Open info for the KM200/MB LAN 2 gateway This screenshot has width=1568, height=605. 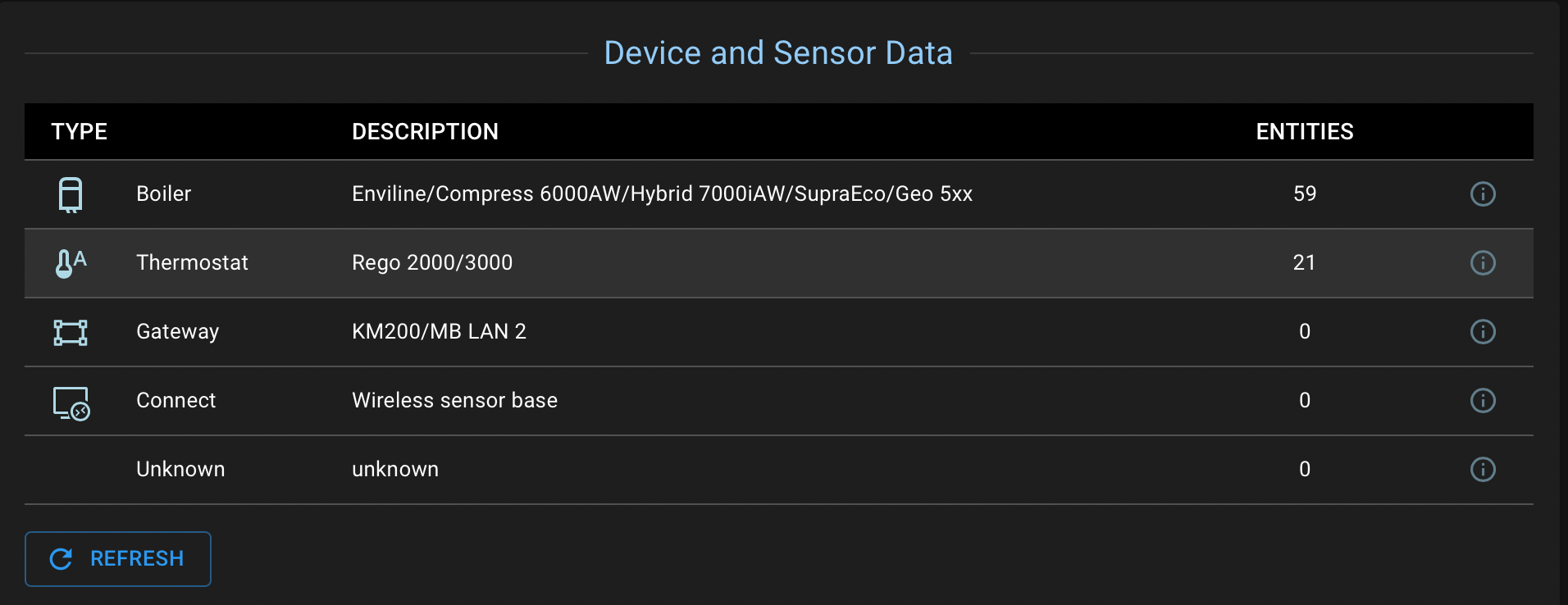tap(1484, 332)
